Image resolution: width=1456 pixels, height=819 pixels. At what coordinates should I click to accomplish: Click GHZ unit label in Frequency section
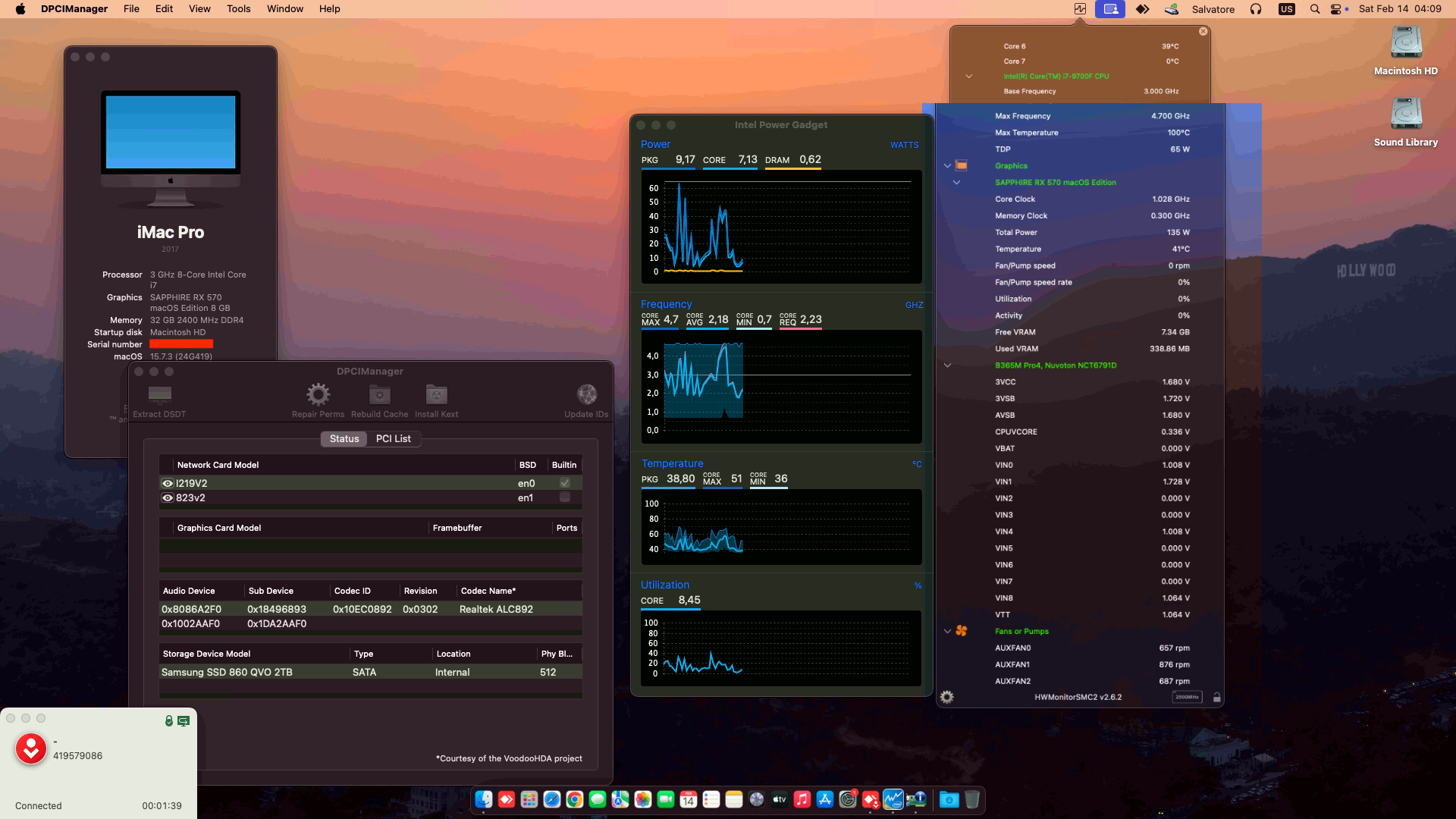914,305
